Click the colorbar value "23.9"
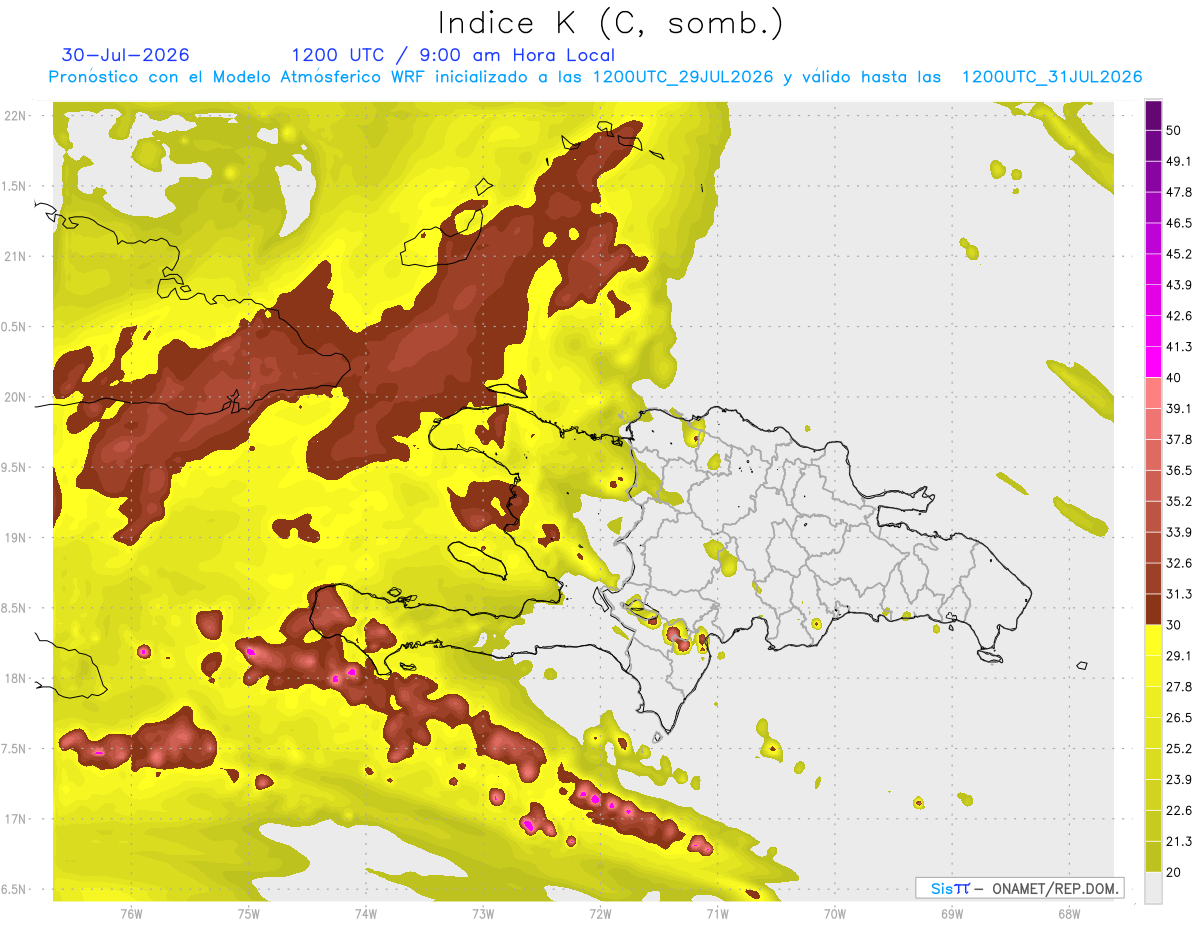 (x=1179, y=779)
